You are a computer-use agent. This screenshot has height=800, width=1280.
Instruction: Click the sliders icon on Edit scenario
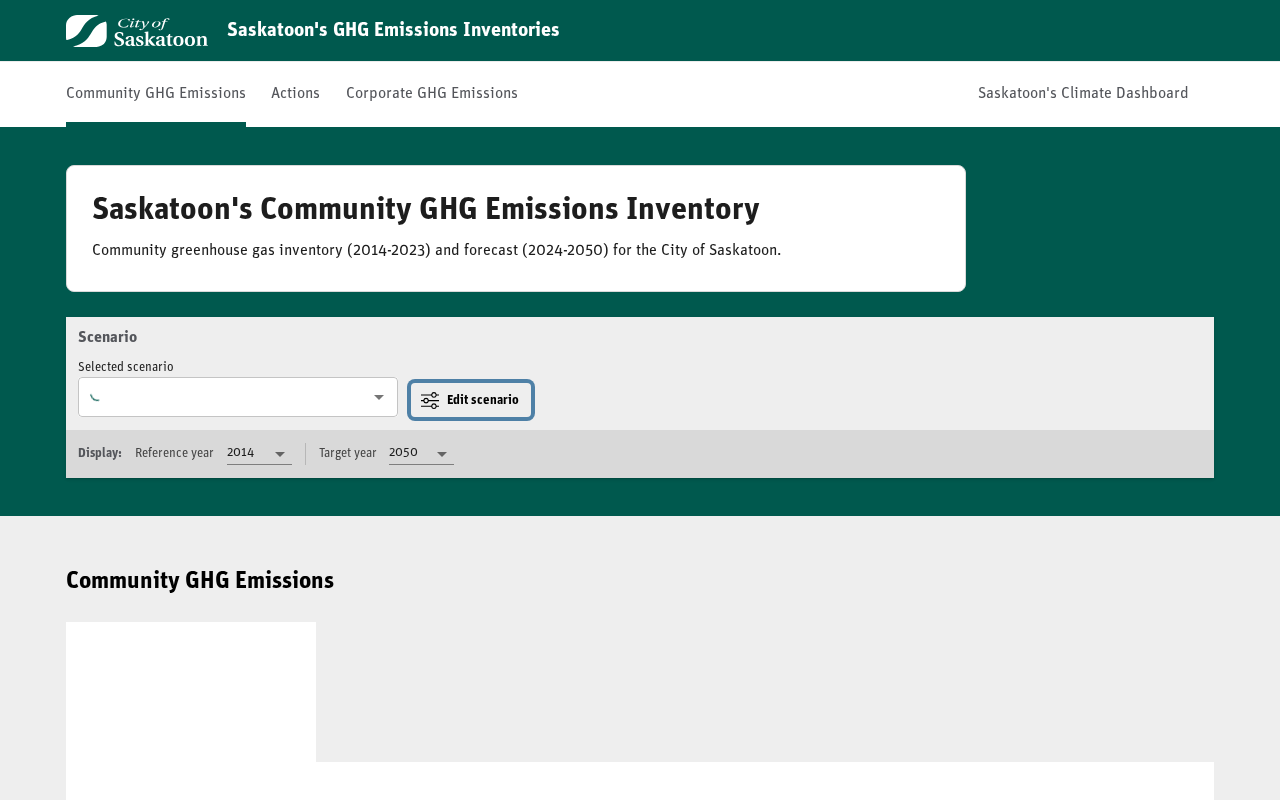(430, 400)
